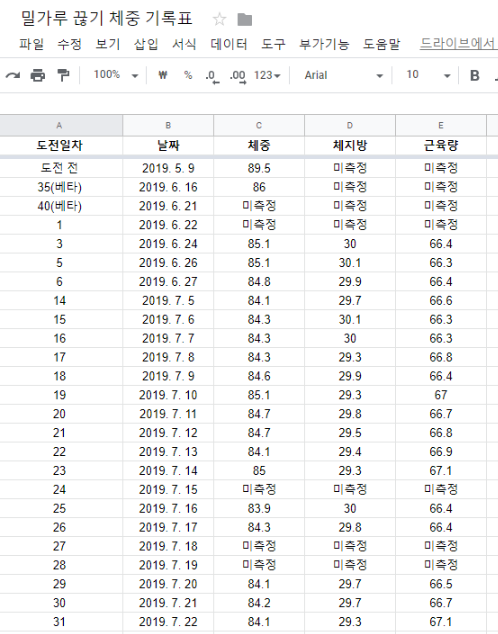Print the spreadsheet with printer icon
498x634 pixels.
pyautogui.click(x=38, y=75)
